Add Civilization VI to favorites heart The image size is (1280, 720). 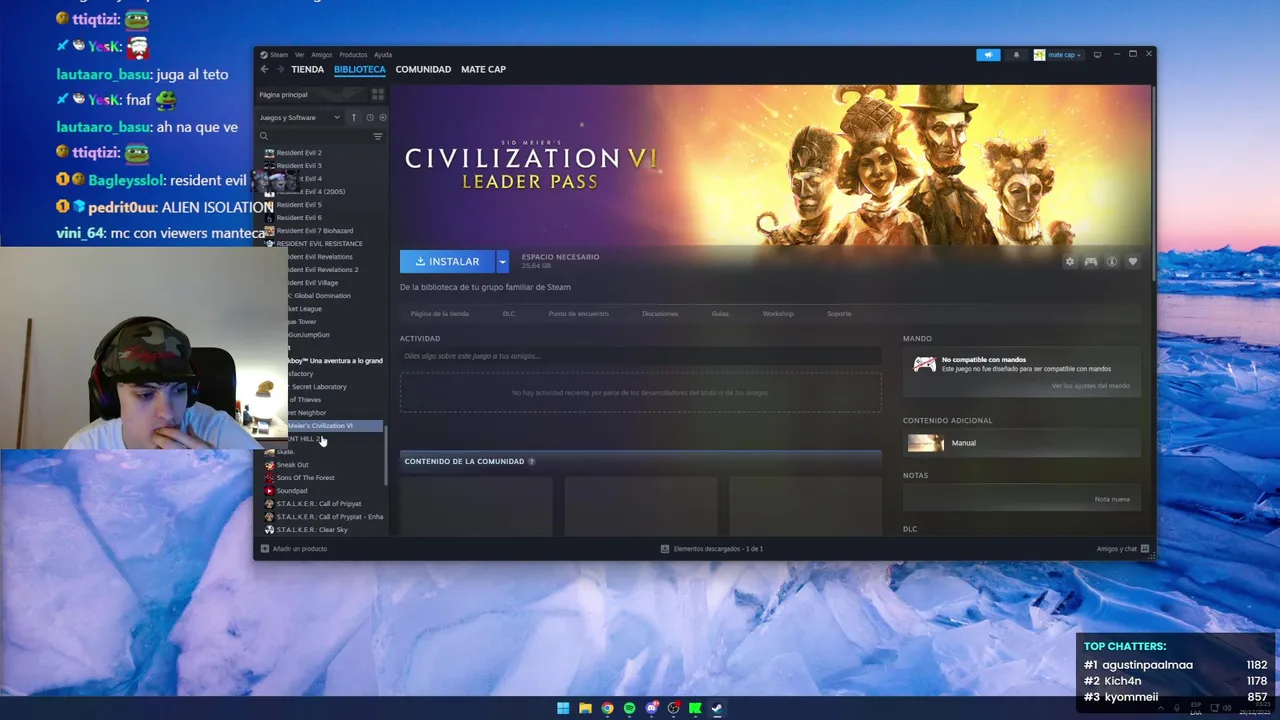point(1133,261)
